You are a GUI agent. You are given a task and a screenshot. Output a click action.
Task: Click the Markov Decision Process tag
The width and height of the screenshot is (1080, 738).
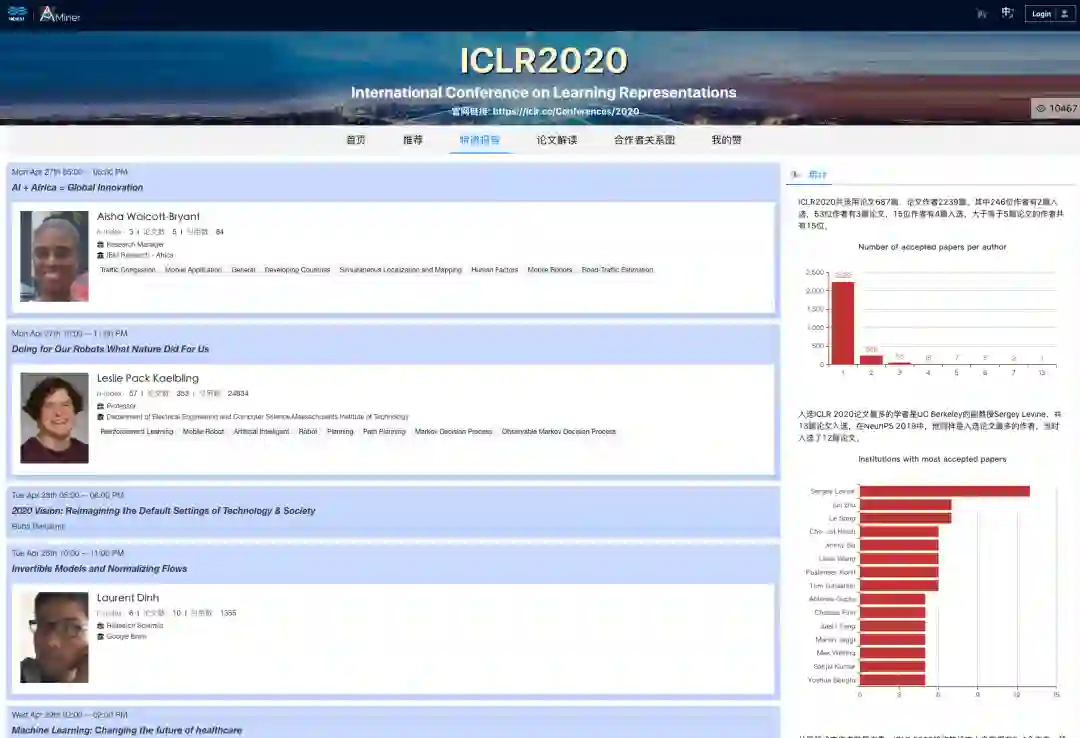coord(453,432)
